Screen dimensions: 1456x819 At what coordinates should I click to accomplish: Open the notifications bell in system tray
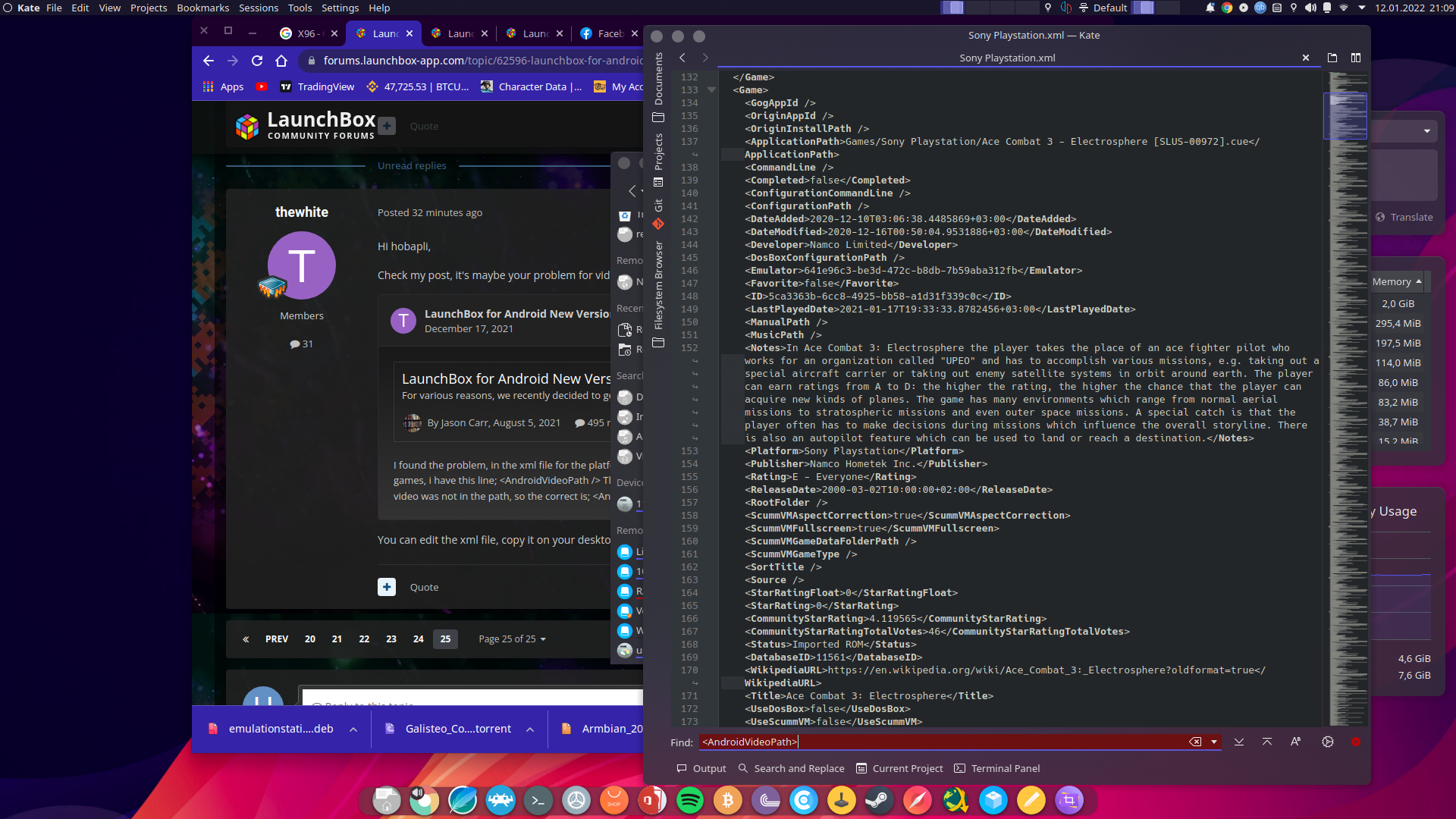[x=1210, y=8]
